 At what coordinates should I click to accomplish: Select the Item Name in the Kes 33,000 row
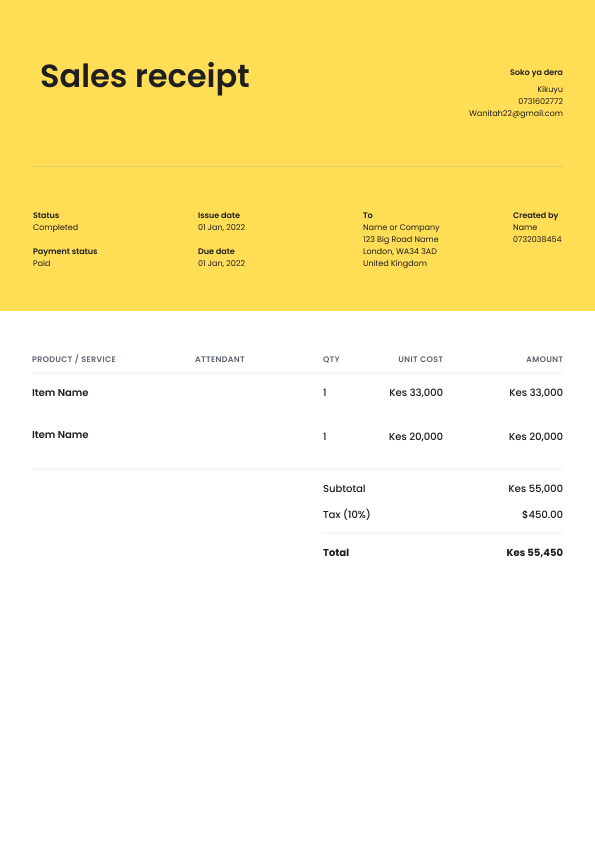pos(60,393)
